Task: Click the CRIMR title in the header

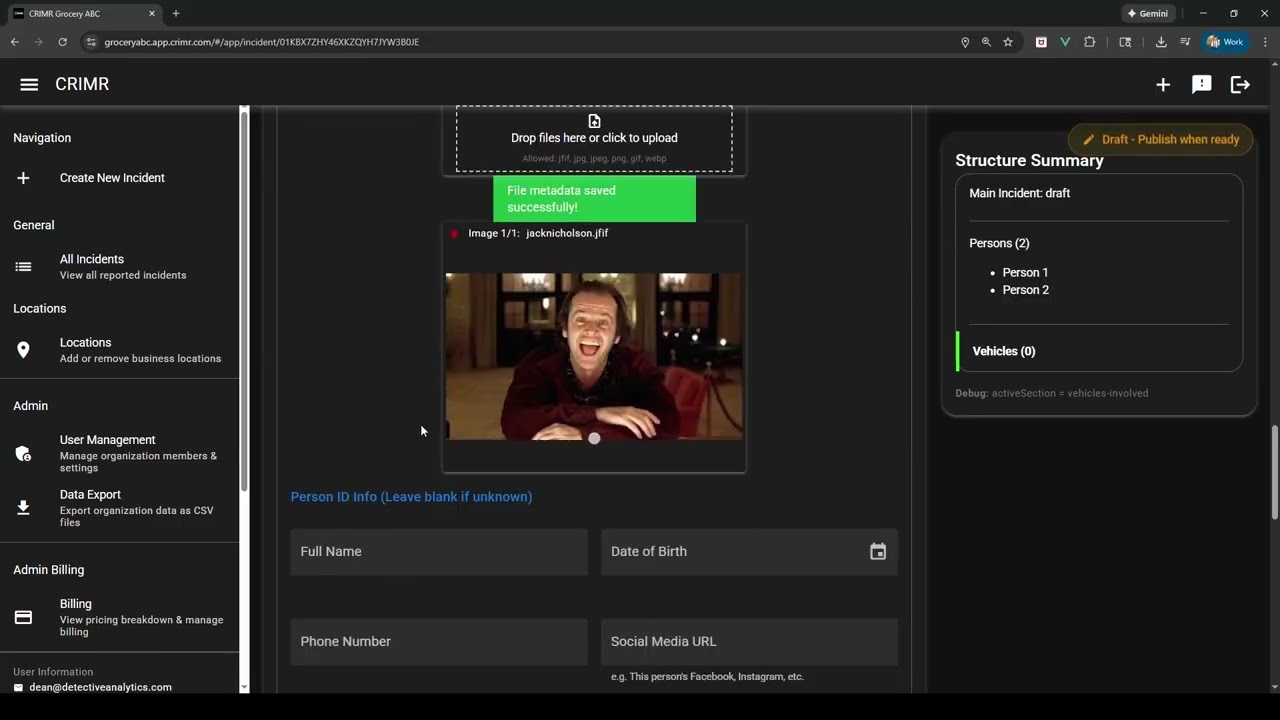Action: pos(82,85)
